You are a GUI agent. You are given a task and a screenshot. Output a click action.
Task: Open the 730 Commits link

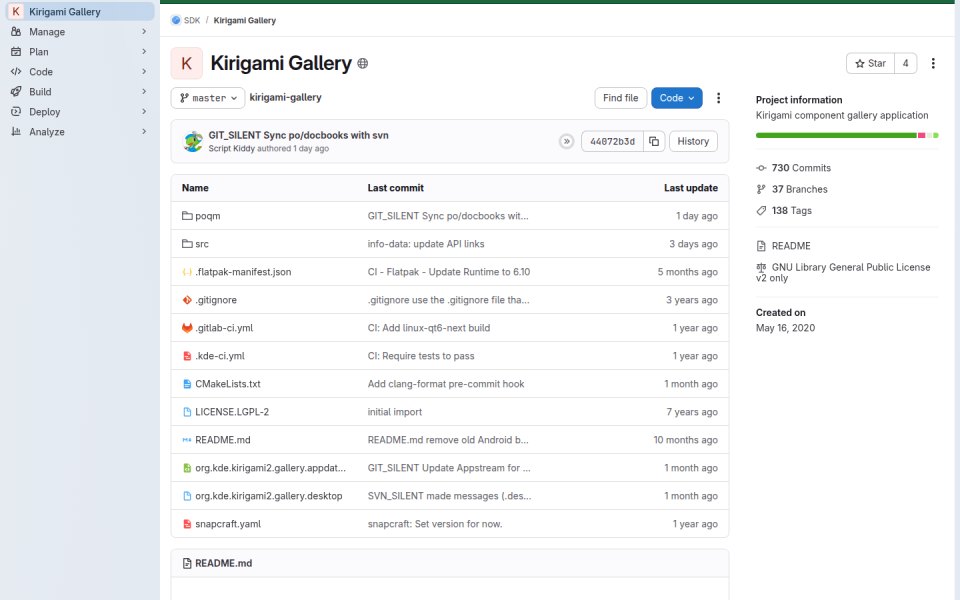[x=801, y=168]
